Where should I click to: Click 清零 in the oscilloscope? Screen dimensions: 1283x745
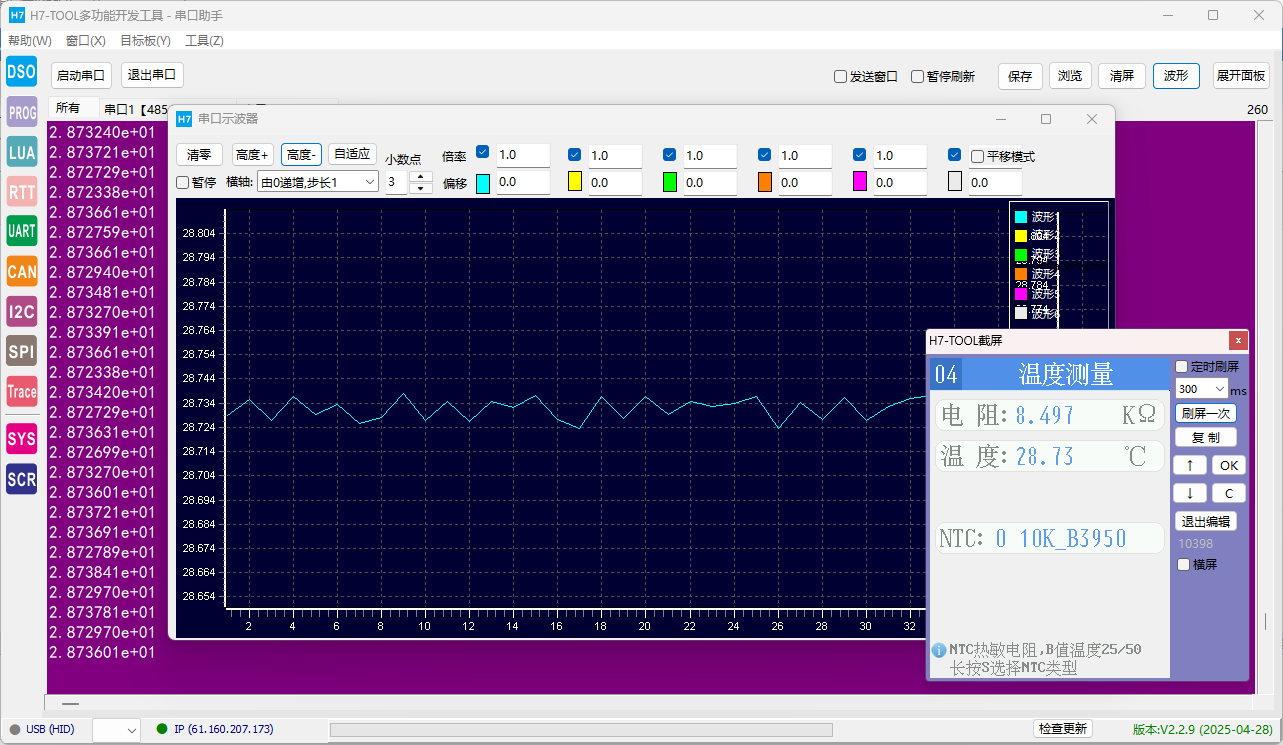199,154
